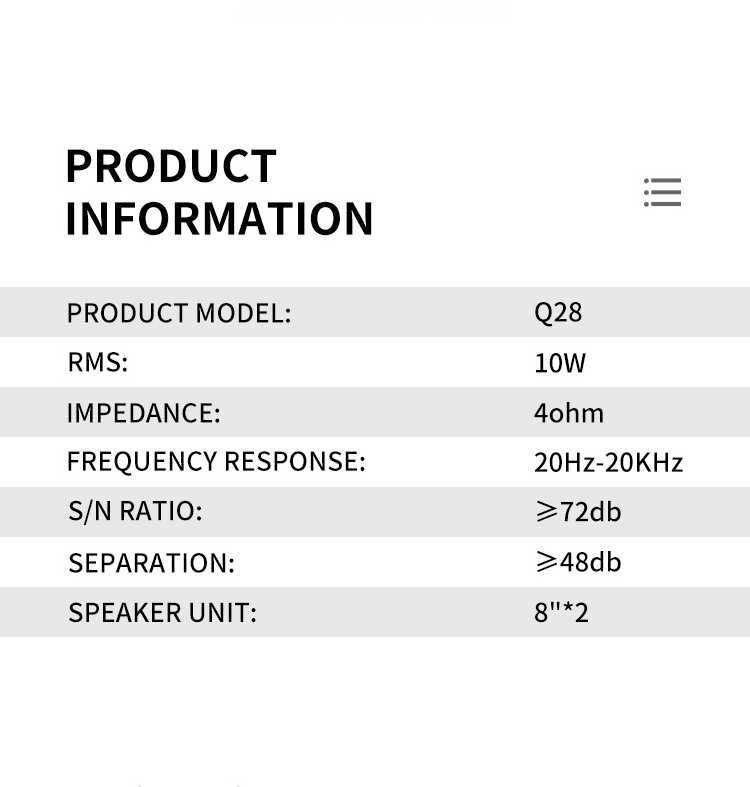Click the word PRODUCT in the heading
Image resolution: width=750 pixels, height=787 pixels.
point(171,167)
